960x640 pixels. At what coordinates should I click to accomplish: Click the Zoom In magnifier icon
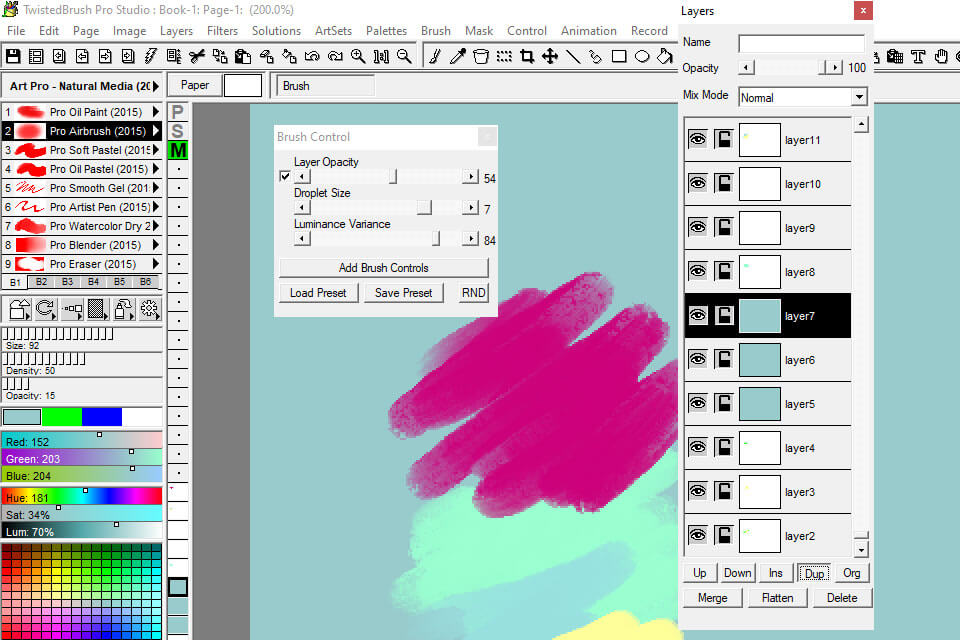pos(358,56)
